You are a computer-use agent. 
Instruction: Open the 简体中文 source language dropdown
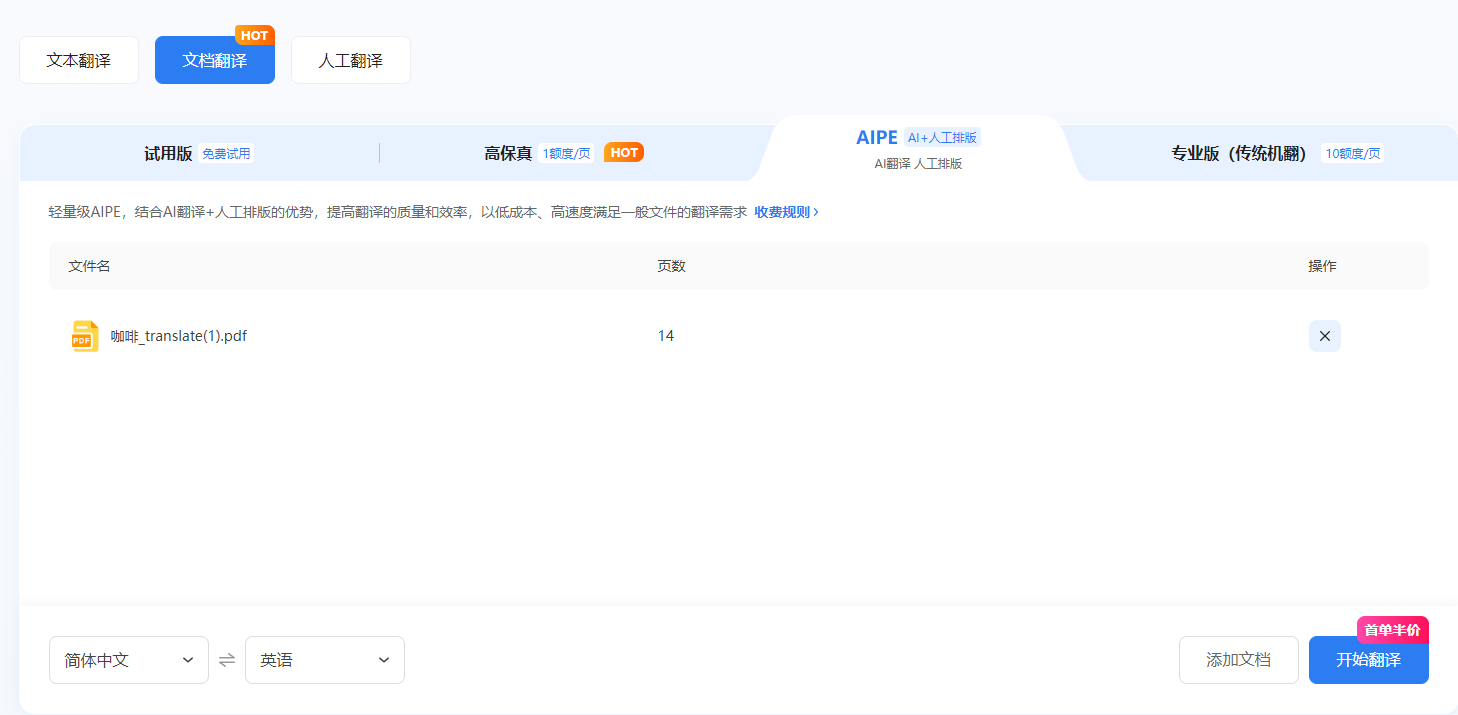[129, 660]
